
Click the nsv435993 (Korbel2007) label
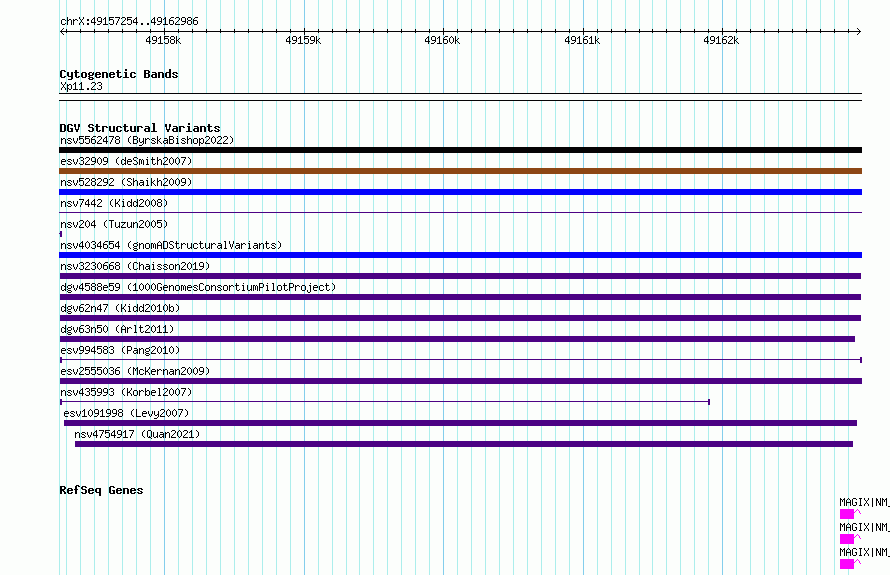coord(126,392)
